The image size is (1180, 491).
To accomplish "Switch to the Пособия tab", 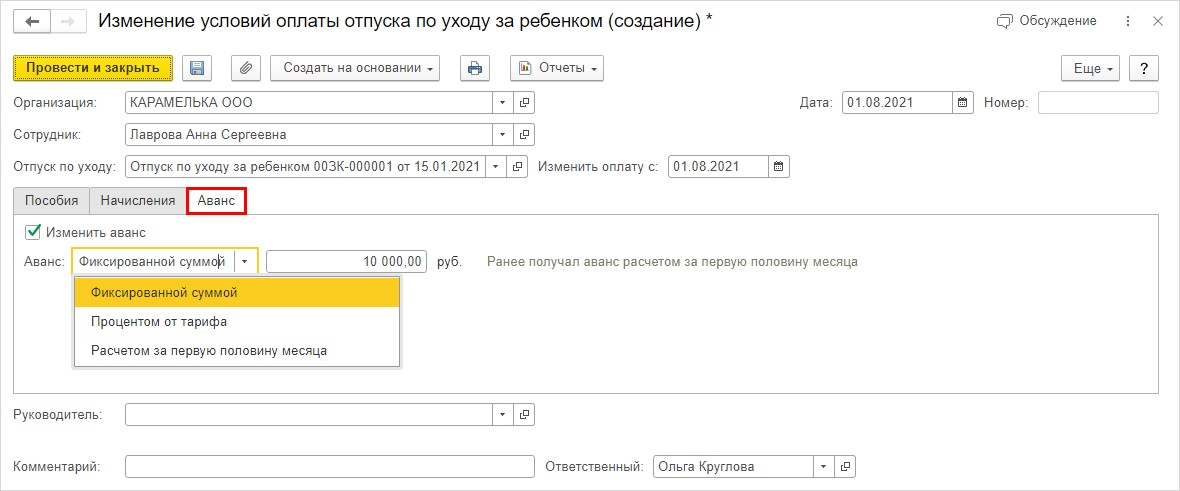I will tap(52, 201).
